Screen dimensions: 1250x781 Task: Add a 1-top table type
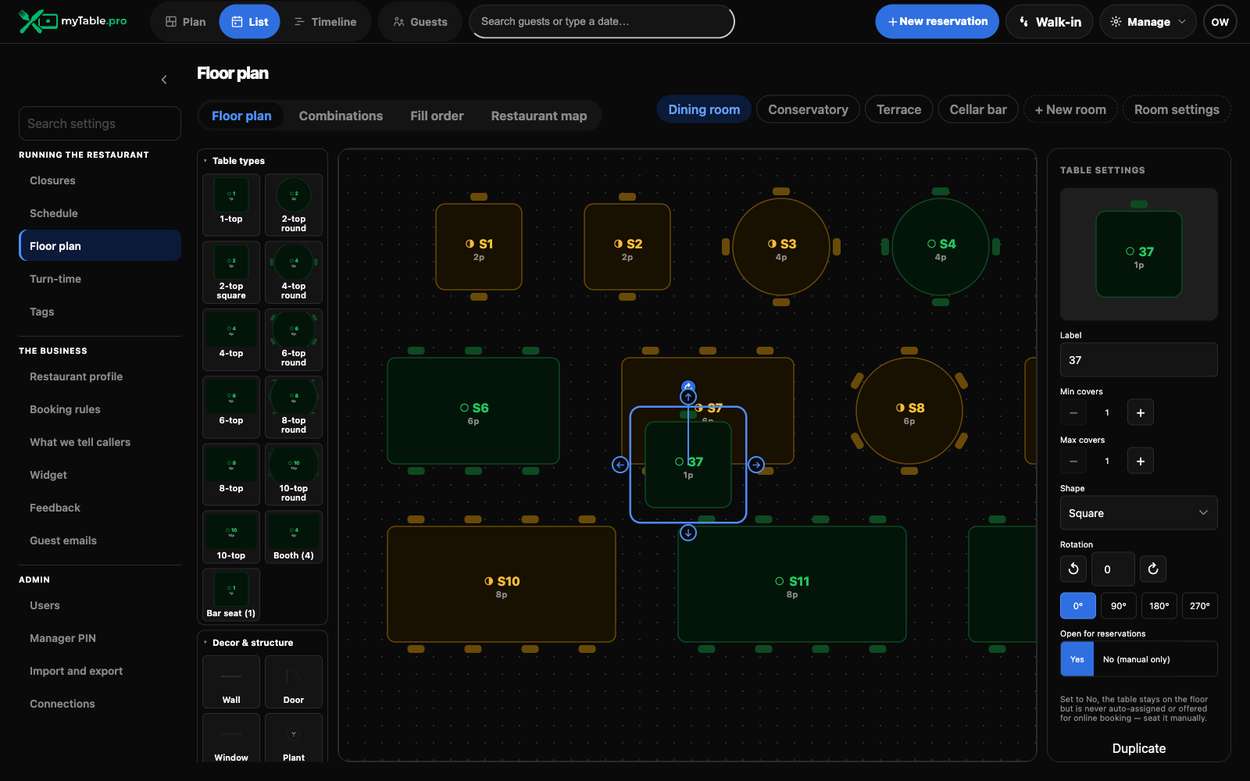click(x=231, y=205)
